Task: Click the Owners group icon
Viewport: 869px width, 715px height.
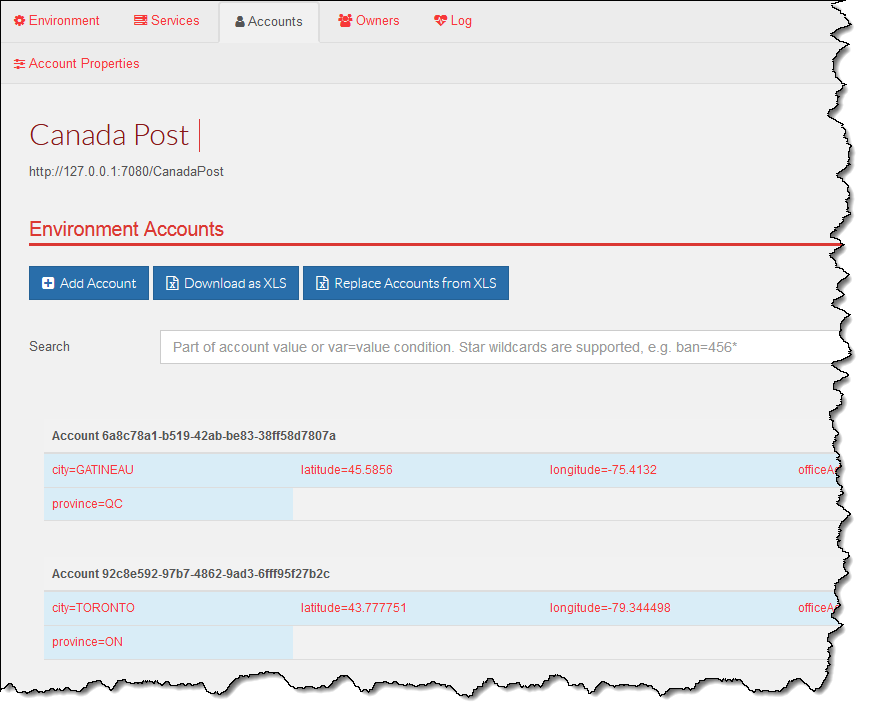Action: (345, 21)
